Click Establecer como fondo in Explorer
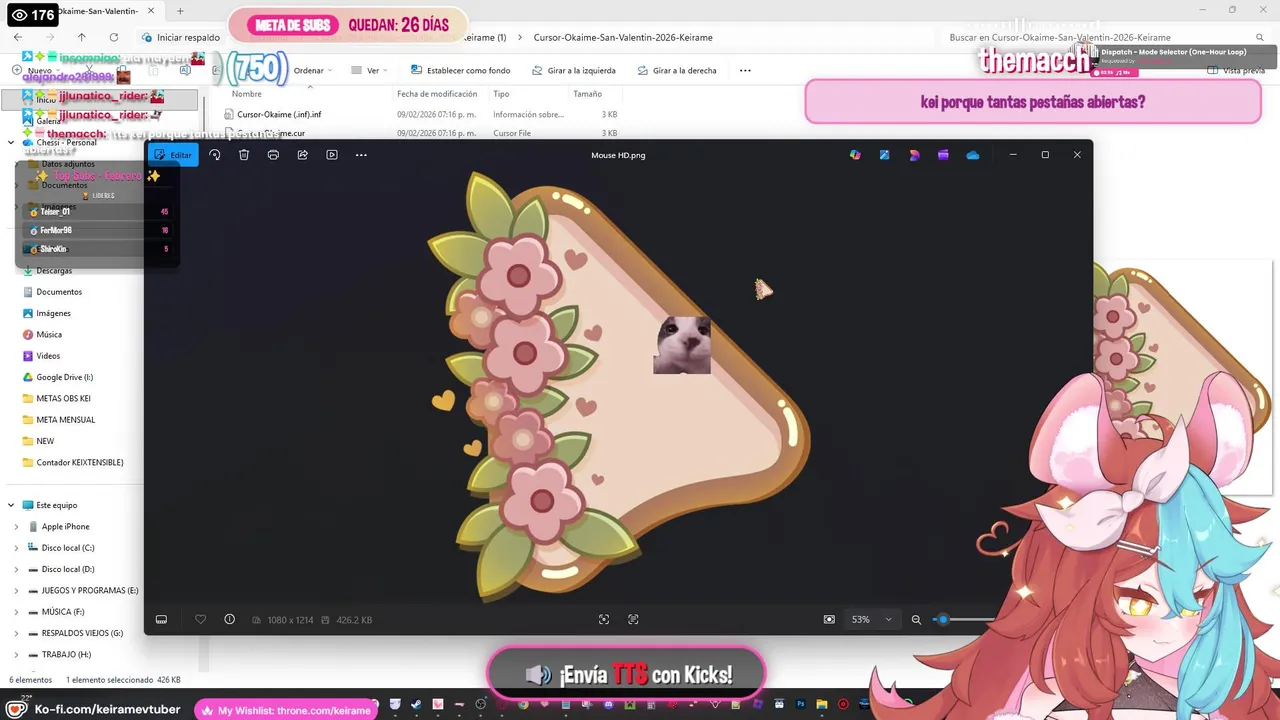1280x720 pixels. click(459, 71)
